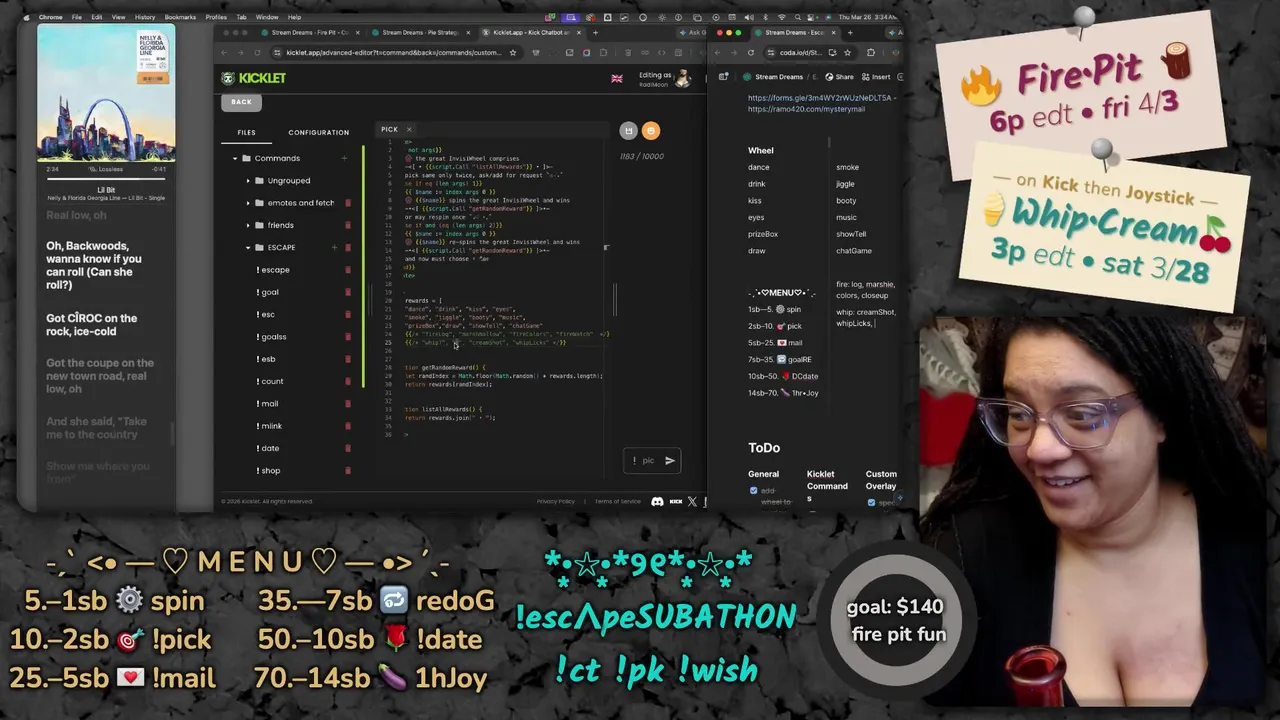Click the Share button in Coda

pyautogui.click(x=840, y=77)
